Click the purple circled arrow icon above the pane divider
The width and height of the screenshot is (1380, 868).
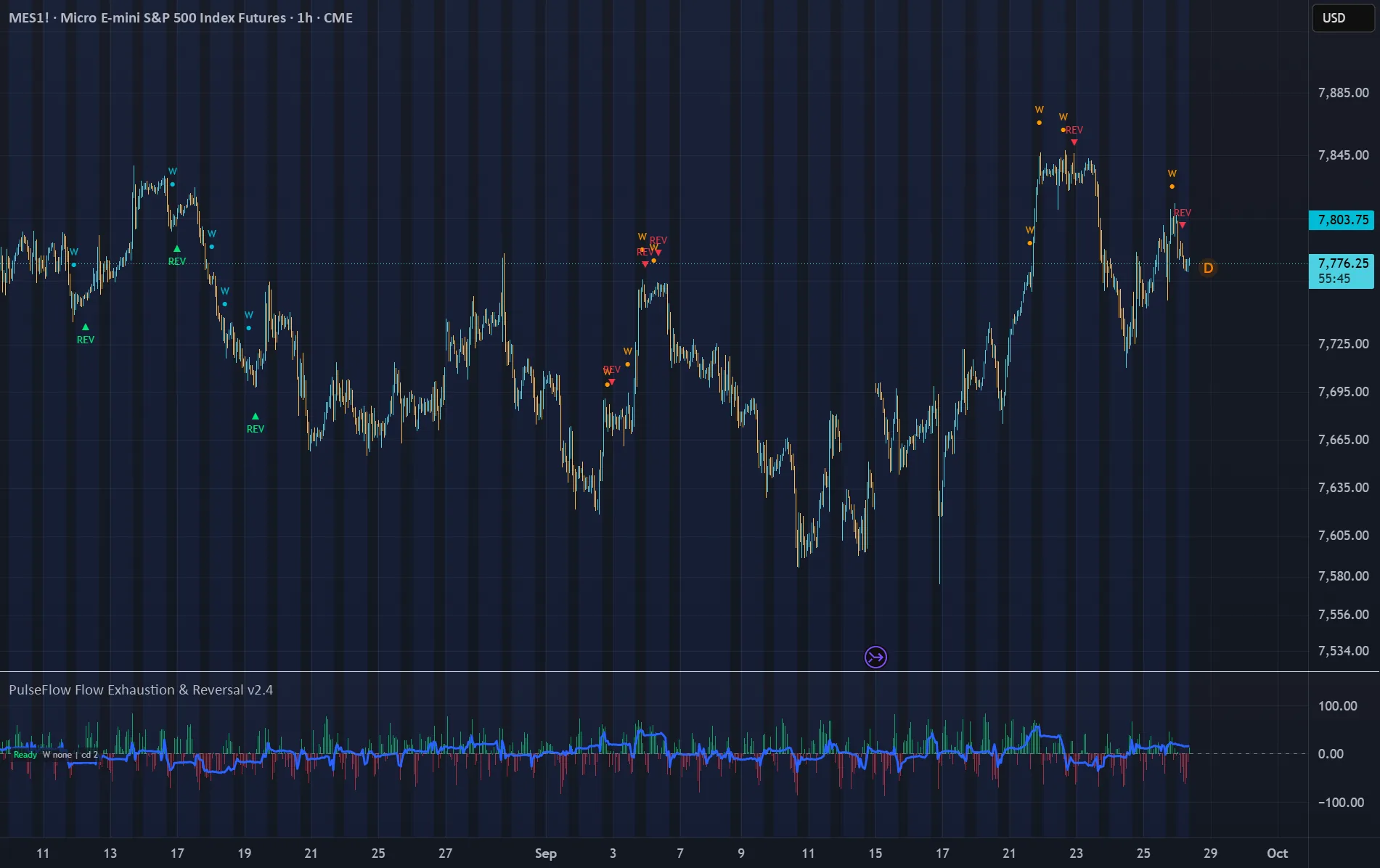(875, 658)
